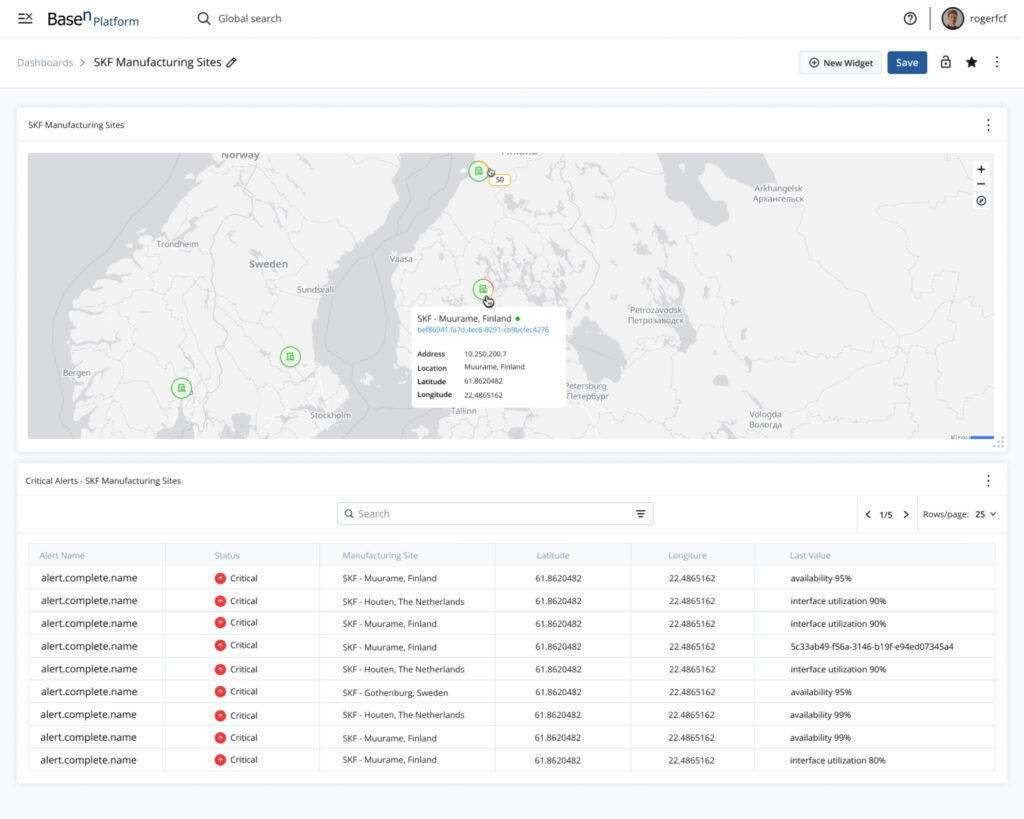Viewport: 1024px width, 819px height.
Task: Click the 50 cluster badge on map
Action: pos(500,180)
